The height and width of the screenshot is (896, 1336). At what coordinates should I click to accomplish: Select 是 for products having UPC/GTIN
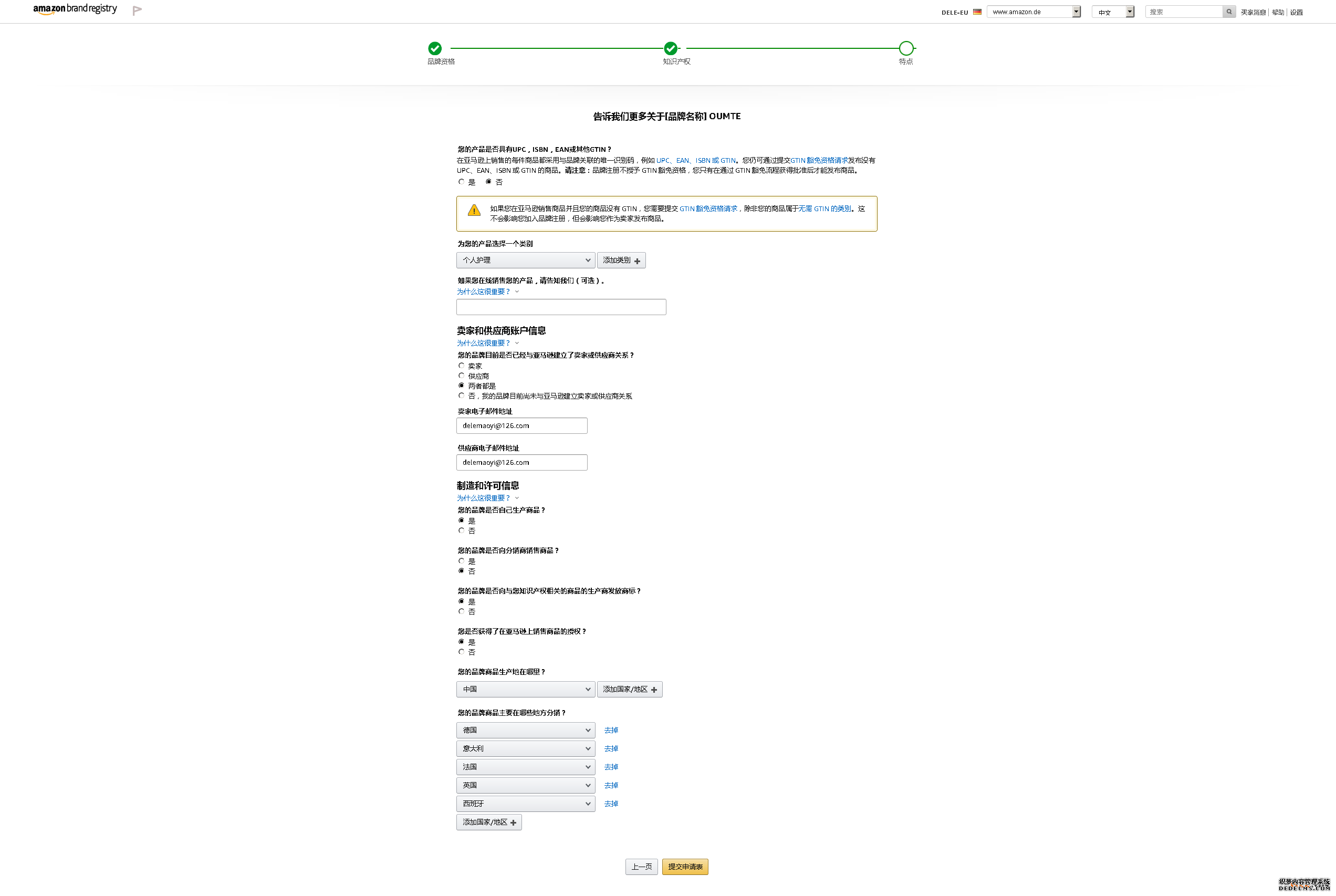[x=461, y=182]
